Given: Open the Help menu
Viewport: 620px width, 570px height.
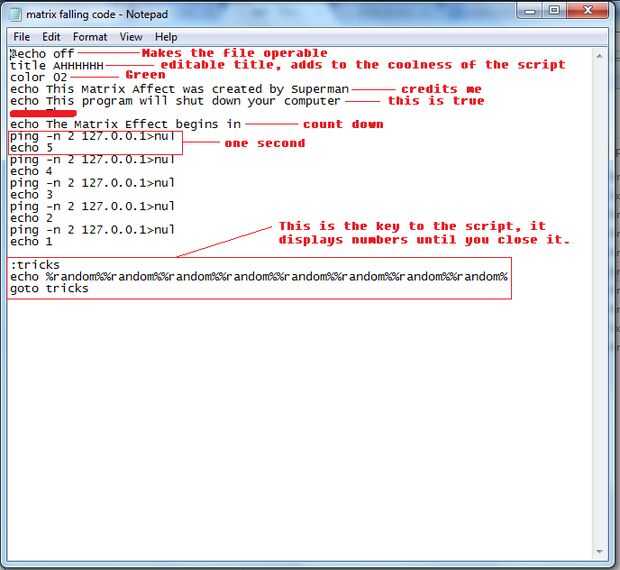Looking at the screenshot, I should coord(166,37).
